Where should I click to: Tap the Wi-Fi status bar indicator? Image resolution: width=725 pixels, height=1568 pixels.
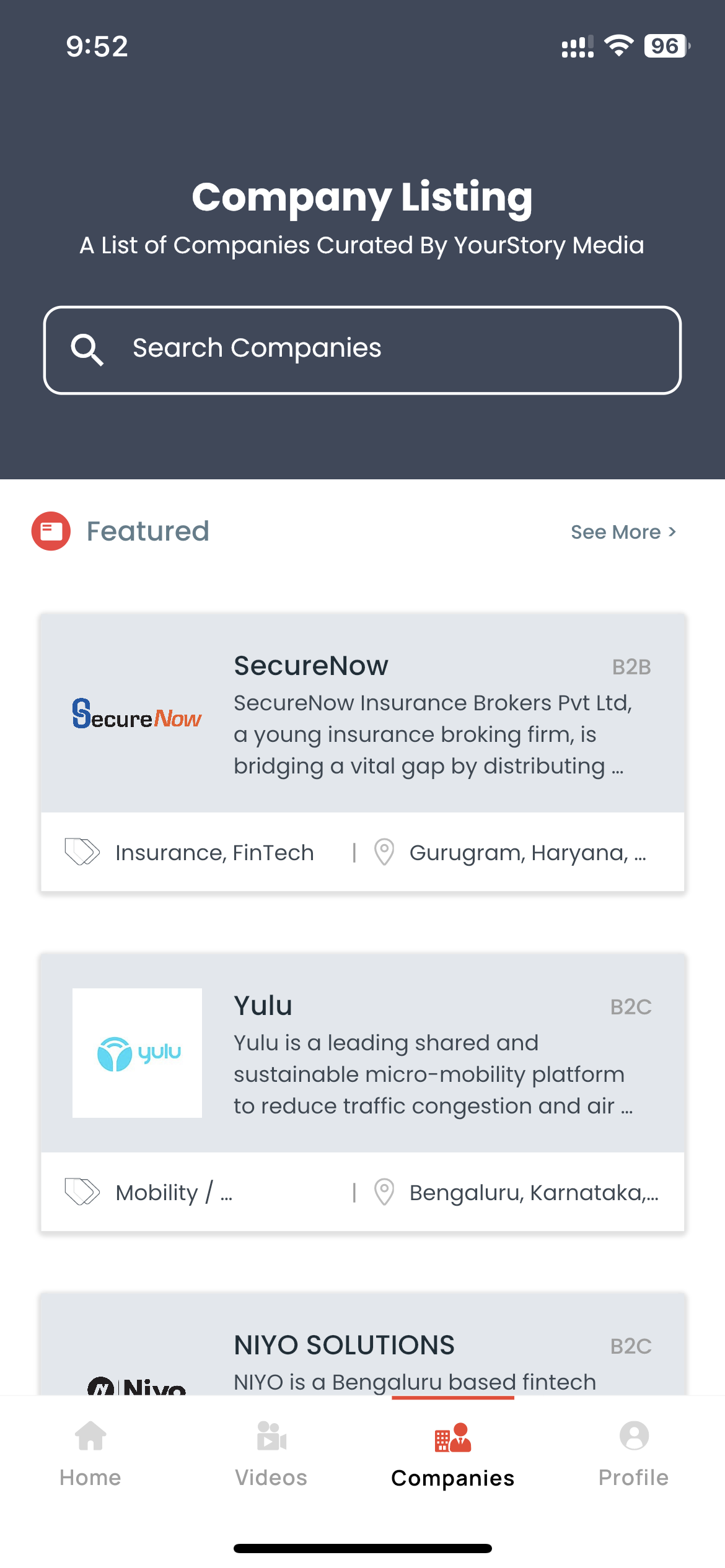click(x=618, y=46)
